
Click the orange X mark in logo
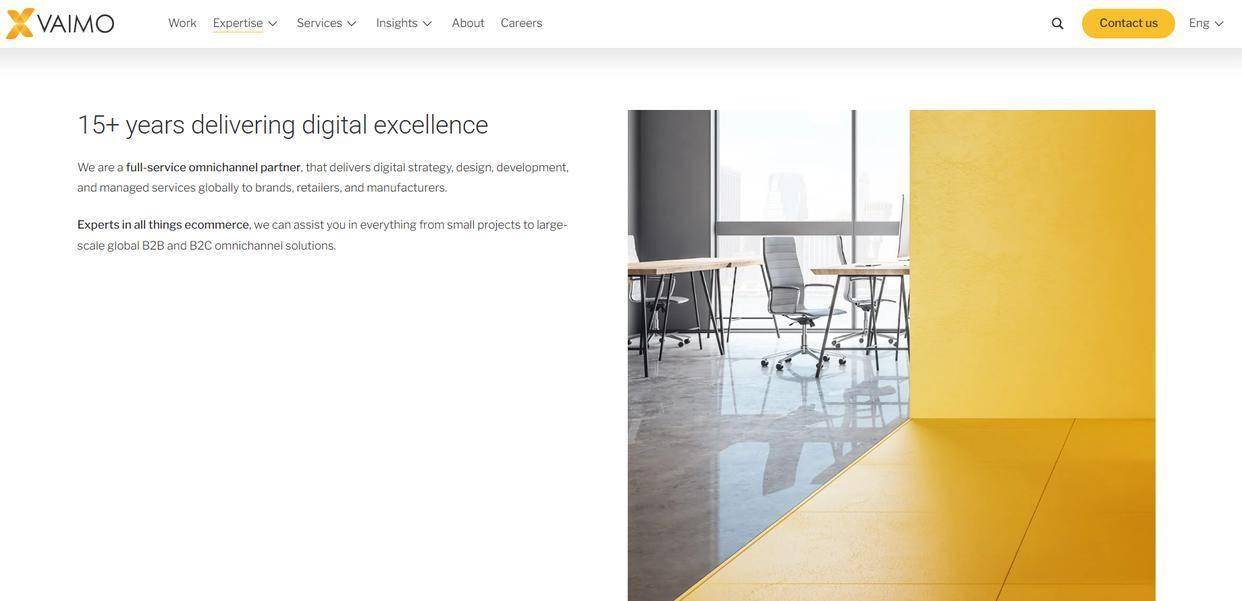21,23
